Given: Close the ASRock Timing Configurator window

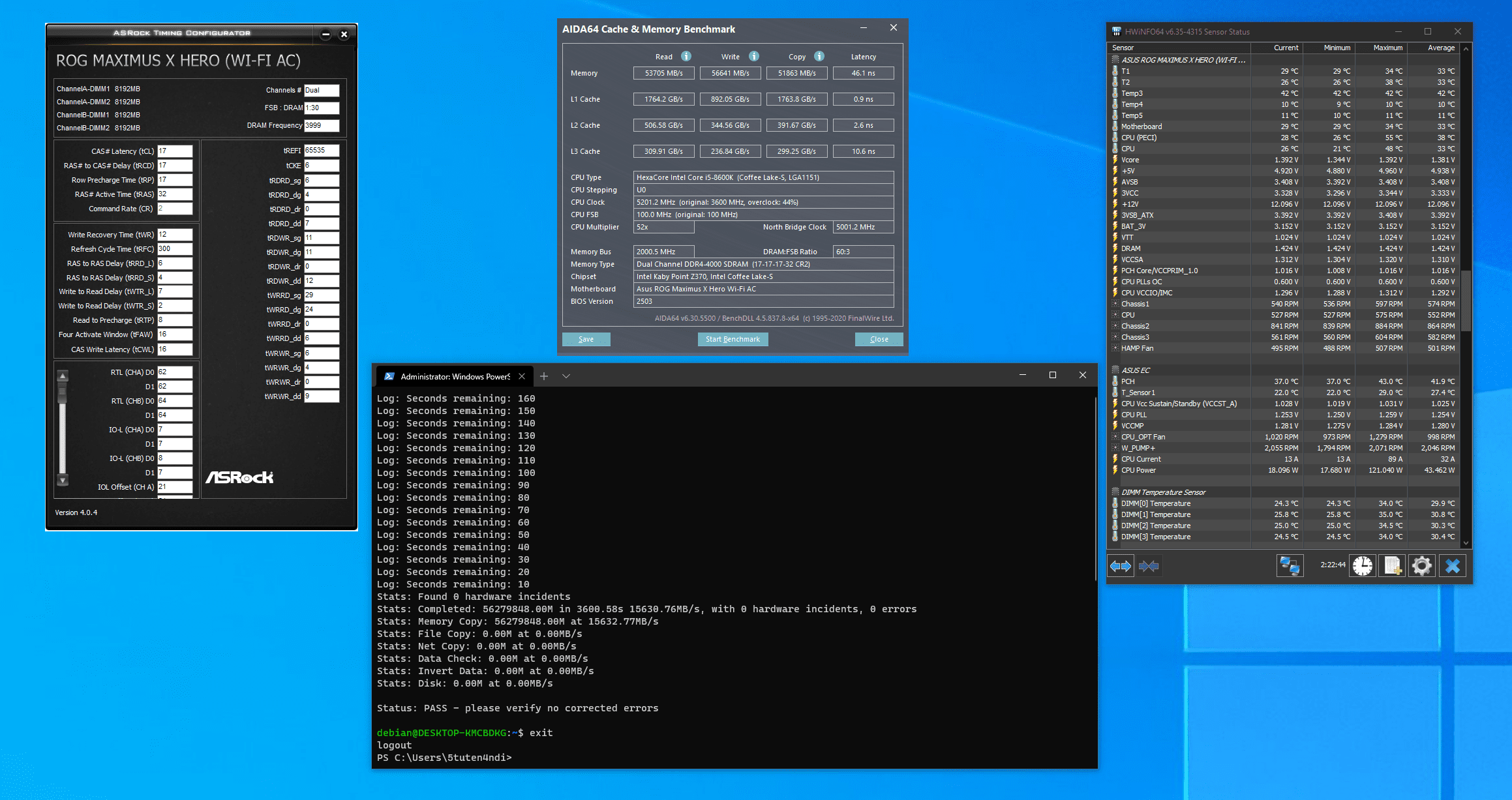Looking at the screenshot, I should coord(344,34).
